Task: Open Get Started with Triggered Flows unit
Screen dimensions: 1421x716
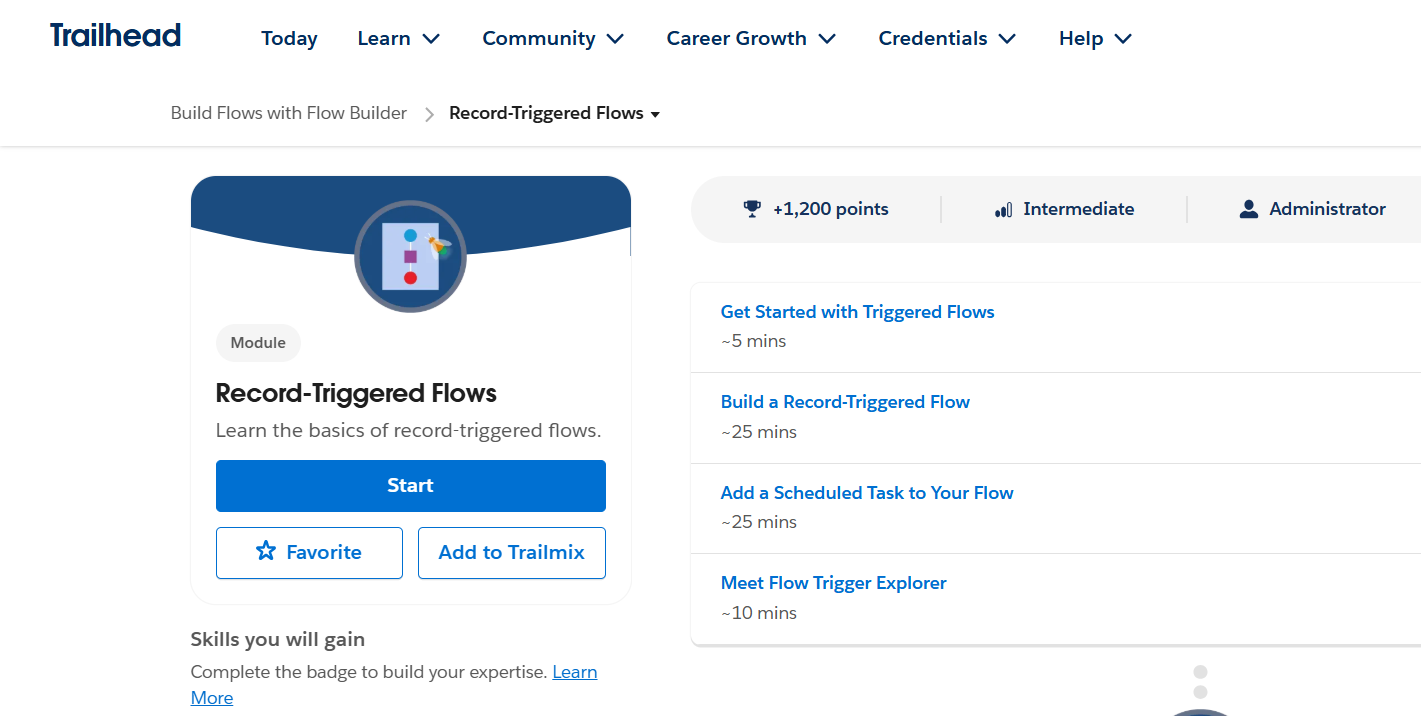Action: (x=857, y=312)
